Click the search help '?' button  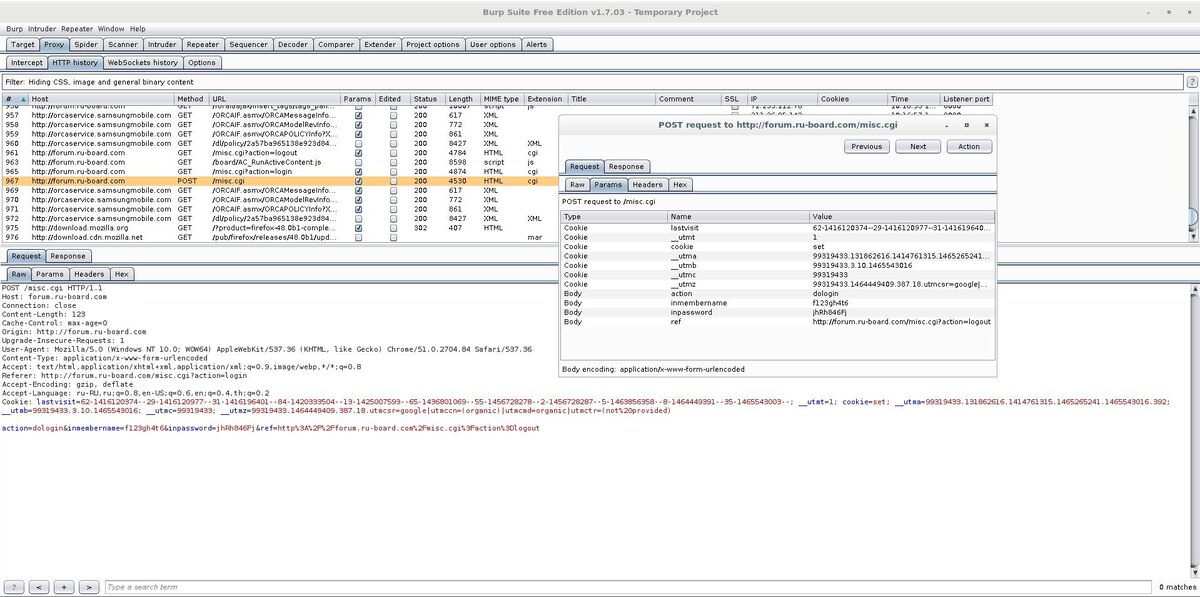pyautogui.click(x=15, y=587)
